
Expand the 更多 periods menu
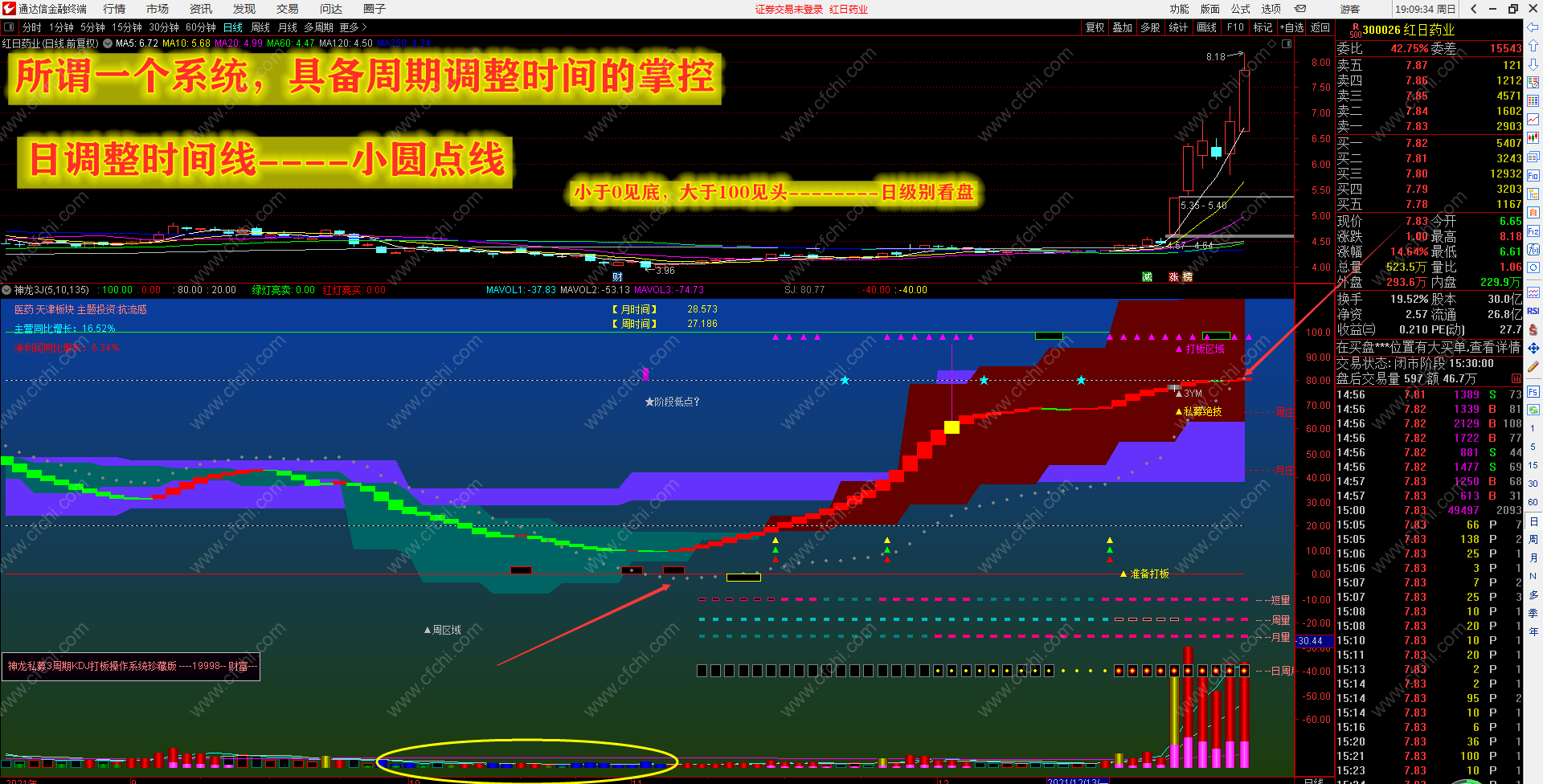pos(353,27)
